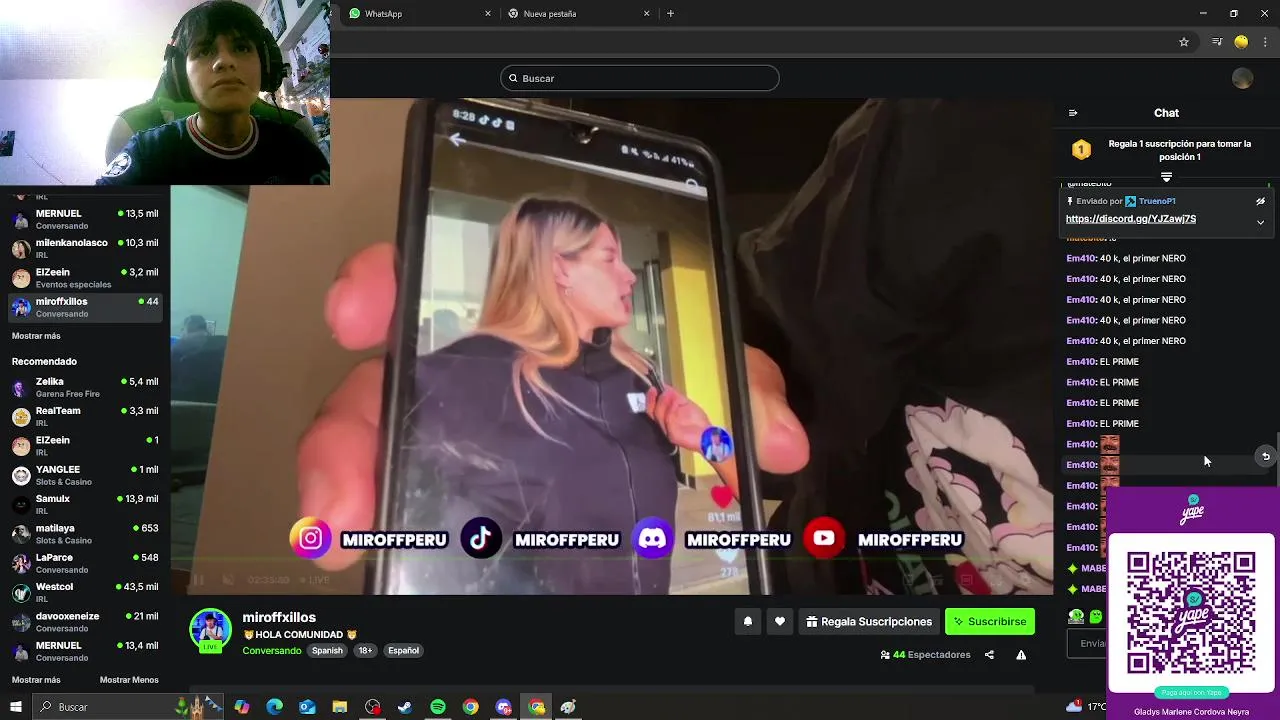Open the browser media control icon
The image size is (1280, 720).
(1217, 42)
